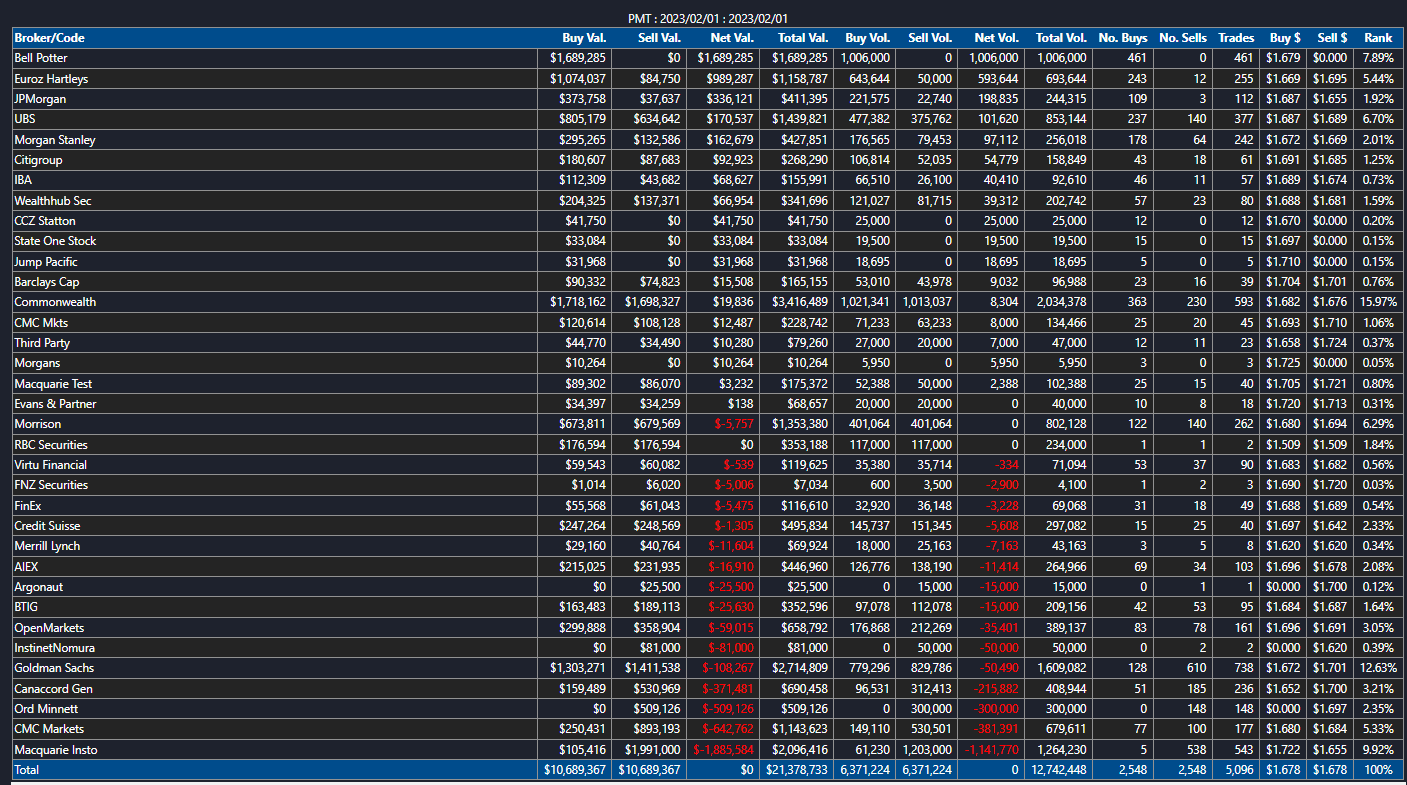
Task: Sort by the No. Buys column header
Action: 1123,38
